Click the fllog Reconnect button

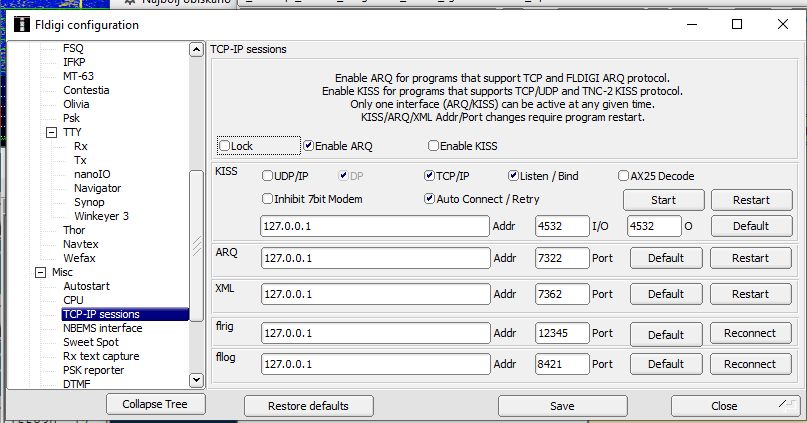click(750, 364)
